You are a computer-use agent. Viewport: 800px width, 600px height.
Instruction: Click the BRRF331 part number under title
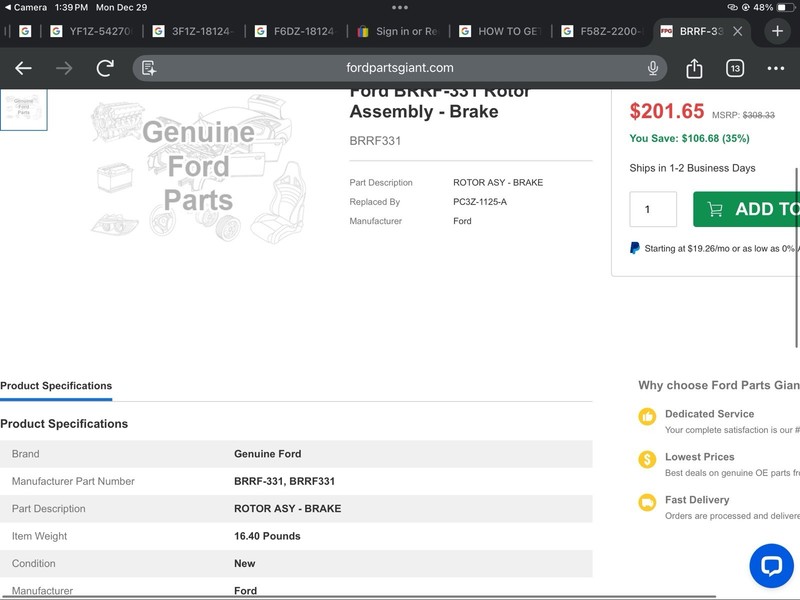coord(375,141)
